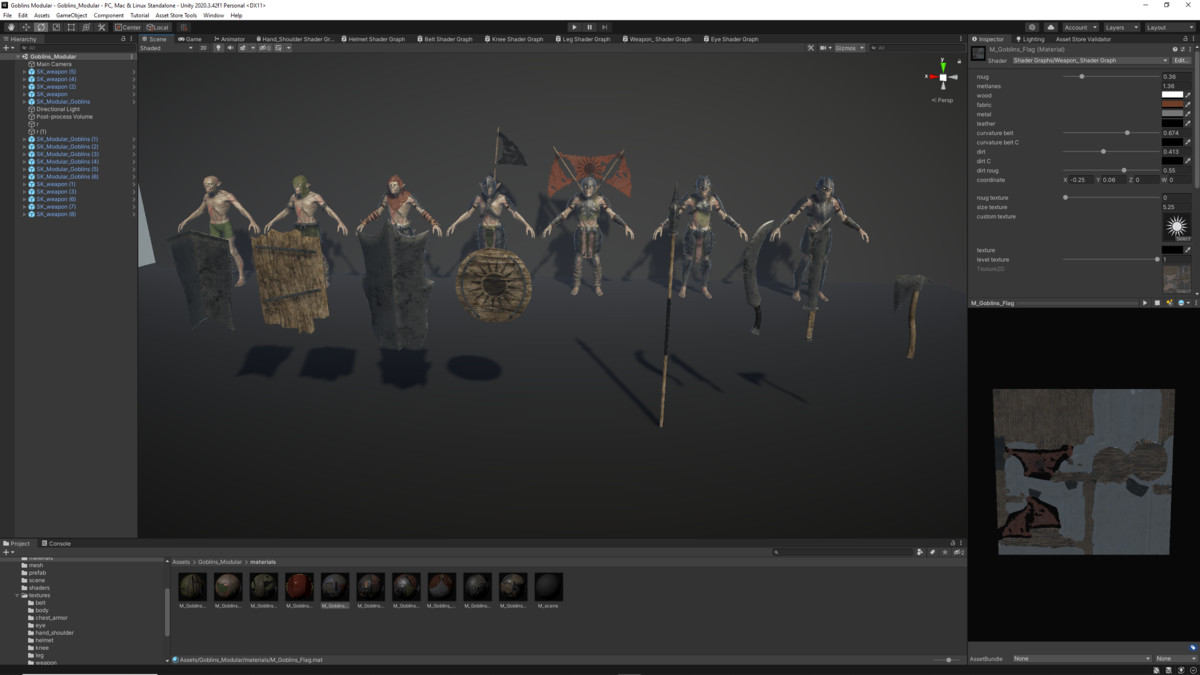
Task: Click the Project create plus button
Action: 8,552
